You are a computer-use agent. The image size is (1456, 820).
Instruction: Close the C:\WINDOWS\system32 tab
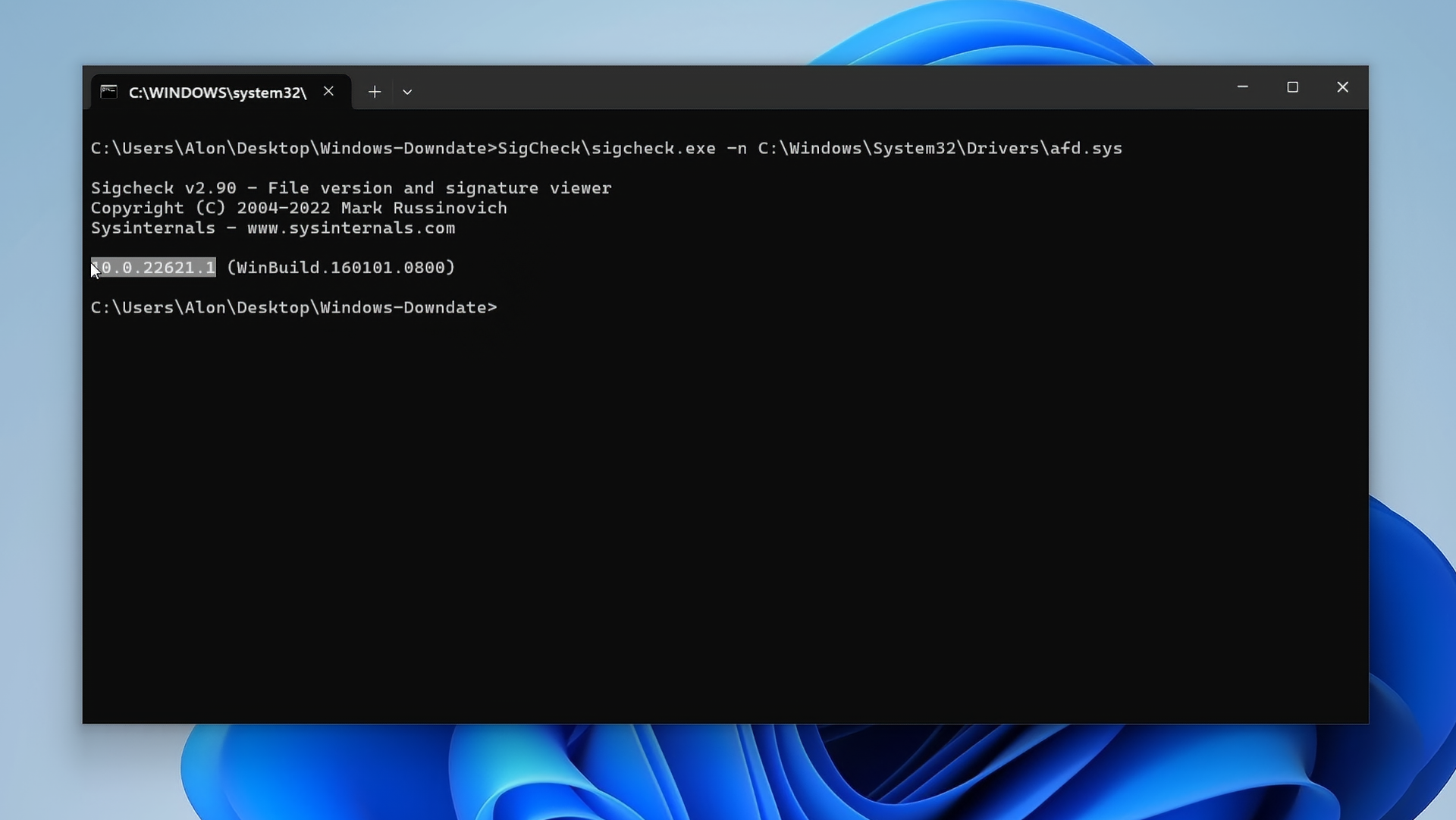pos(328,91)
